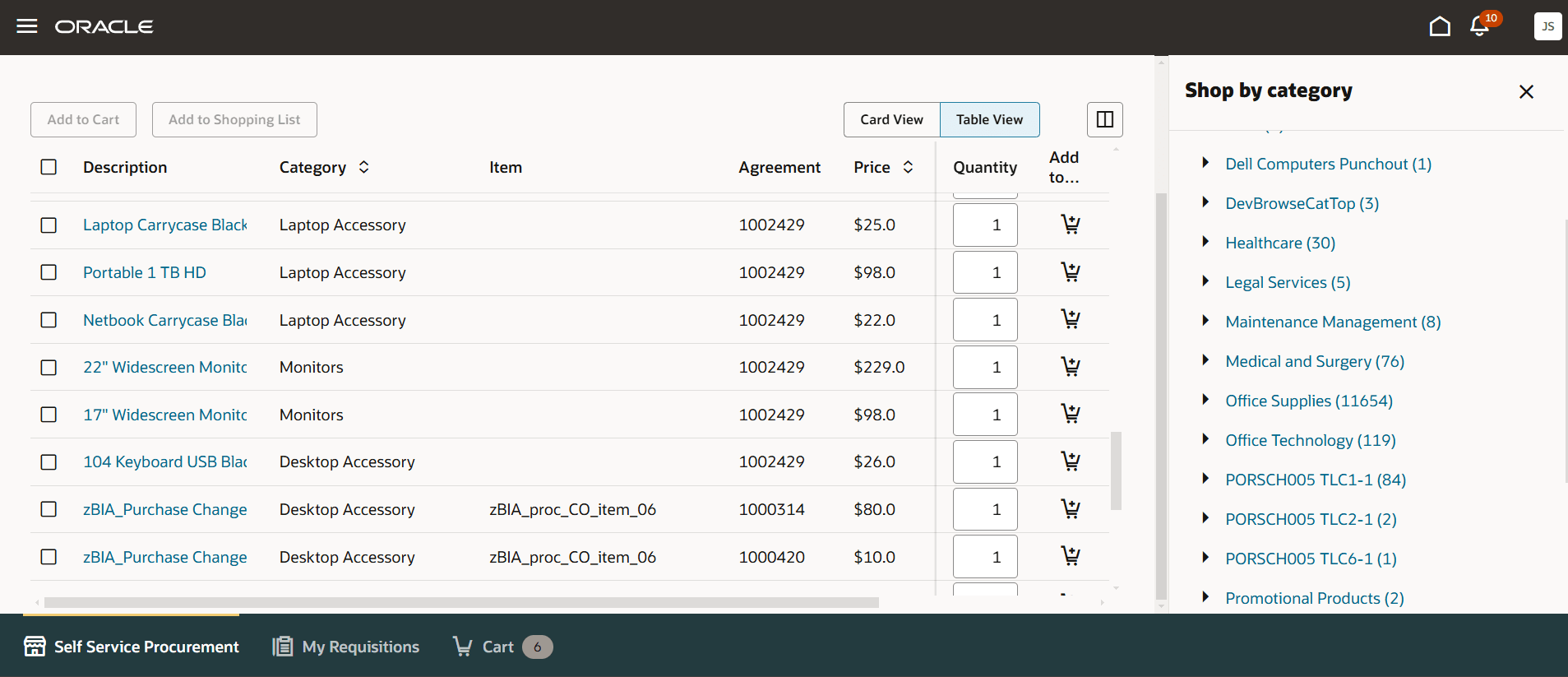The height and width of the screenshot is (677, 1568).
Task: Click the main page vertical scrollbar
Action: point(1161,396)
